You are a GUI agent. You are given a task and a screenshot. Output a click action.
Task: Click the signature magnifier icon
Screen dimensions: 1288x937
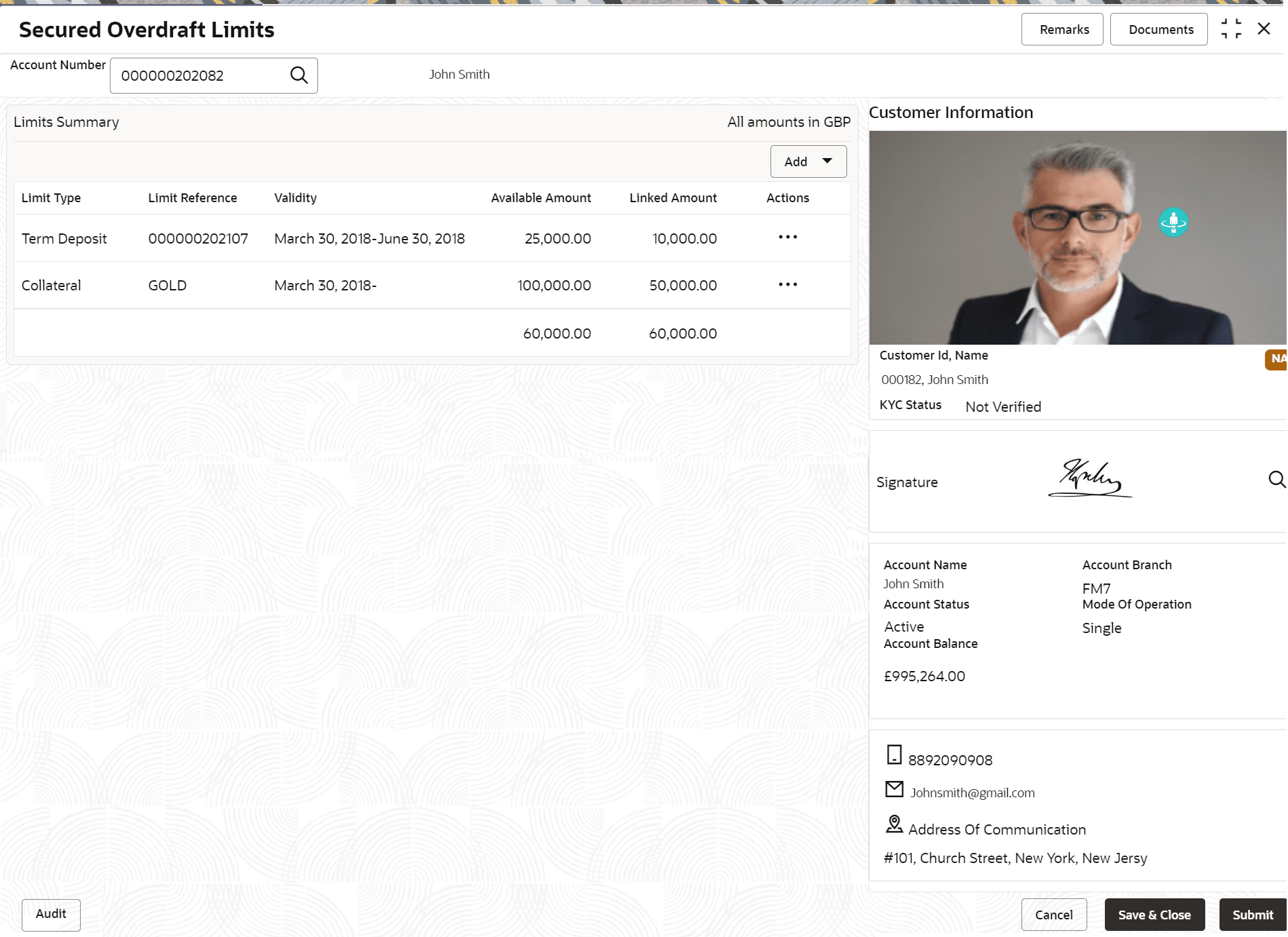(x=1276, y=479)
